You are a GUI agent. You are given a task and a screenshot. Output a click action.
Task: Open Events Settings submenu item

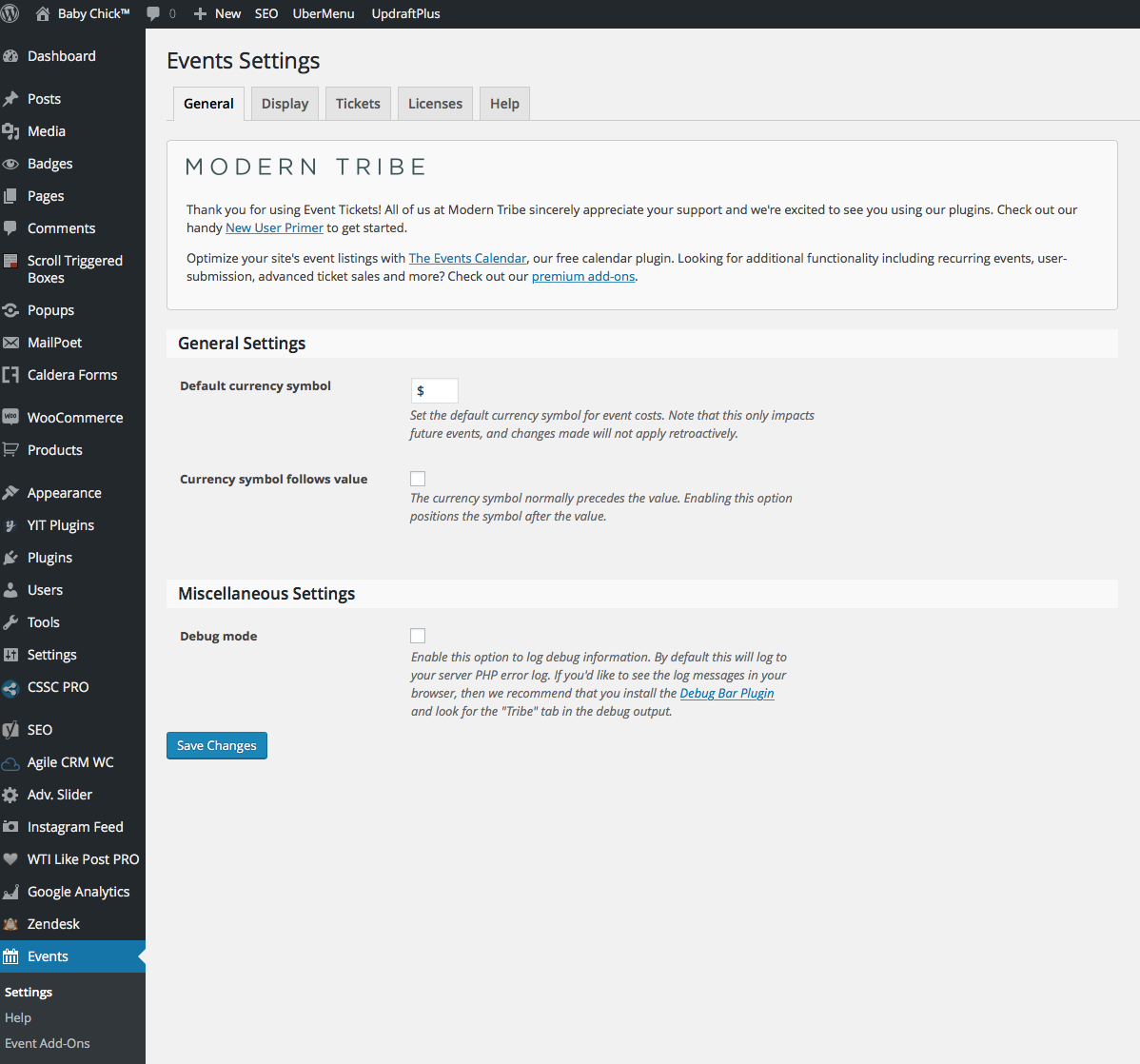(x=29, y=992)
